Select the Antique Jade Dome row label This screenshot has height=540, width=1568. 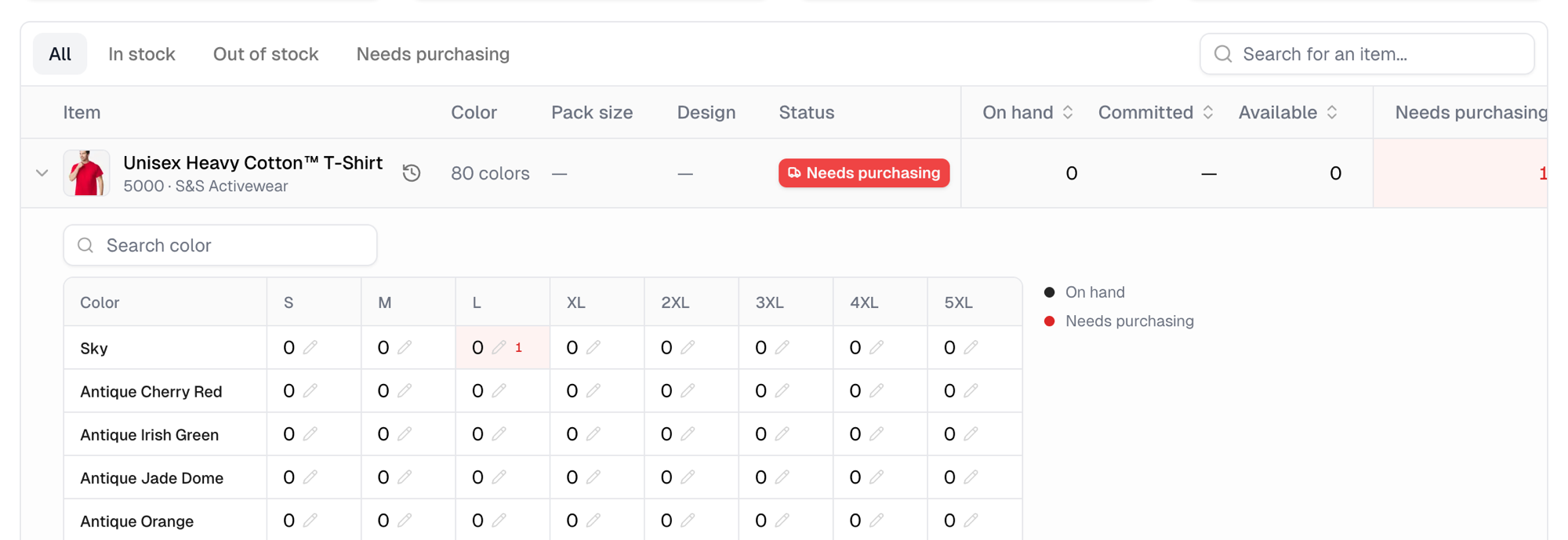coord(151,477)
